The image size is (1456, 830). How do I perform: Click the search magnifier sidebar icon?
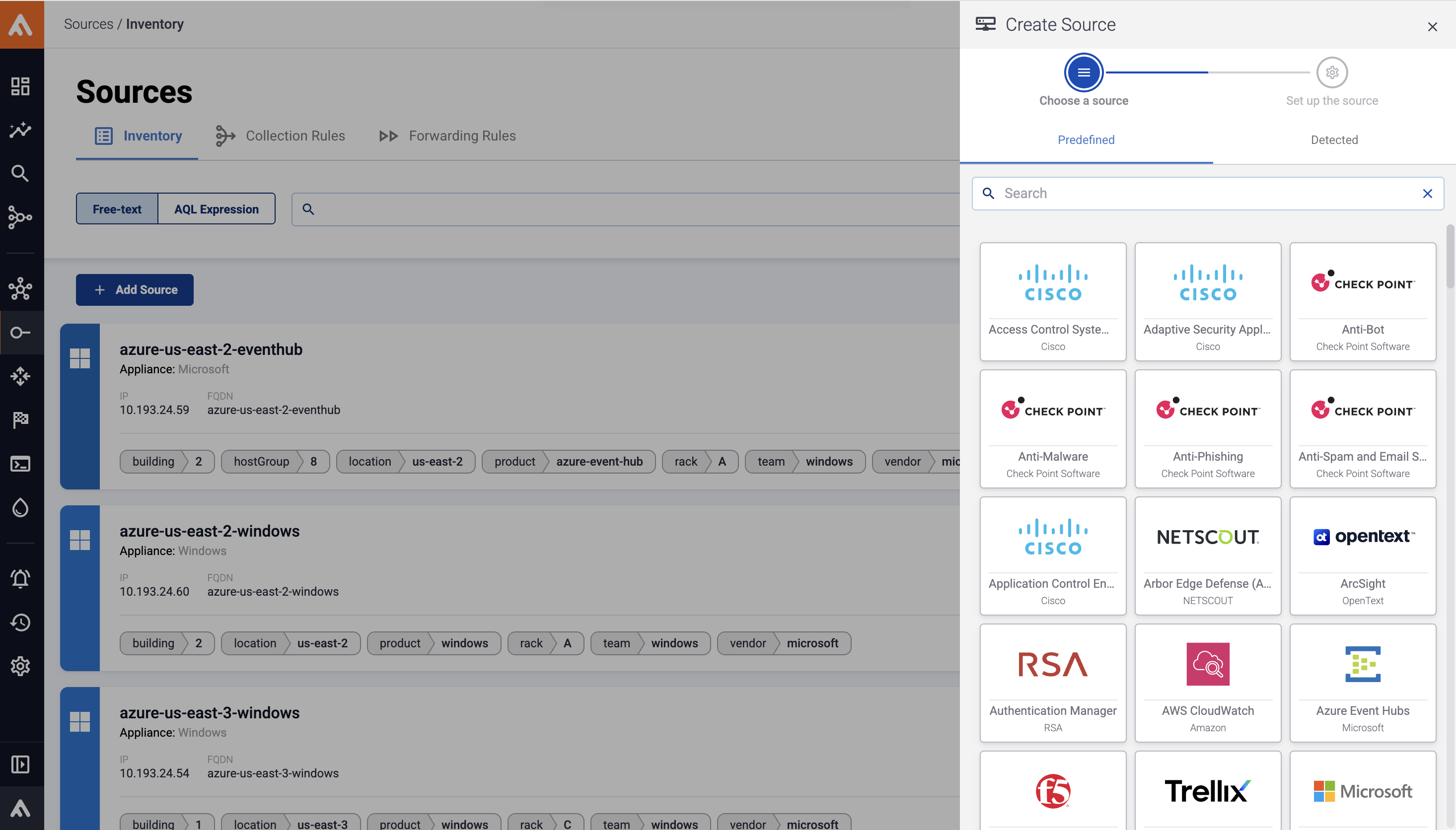pyautogui.click(x=20, y=173)
